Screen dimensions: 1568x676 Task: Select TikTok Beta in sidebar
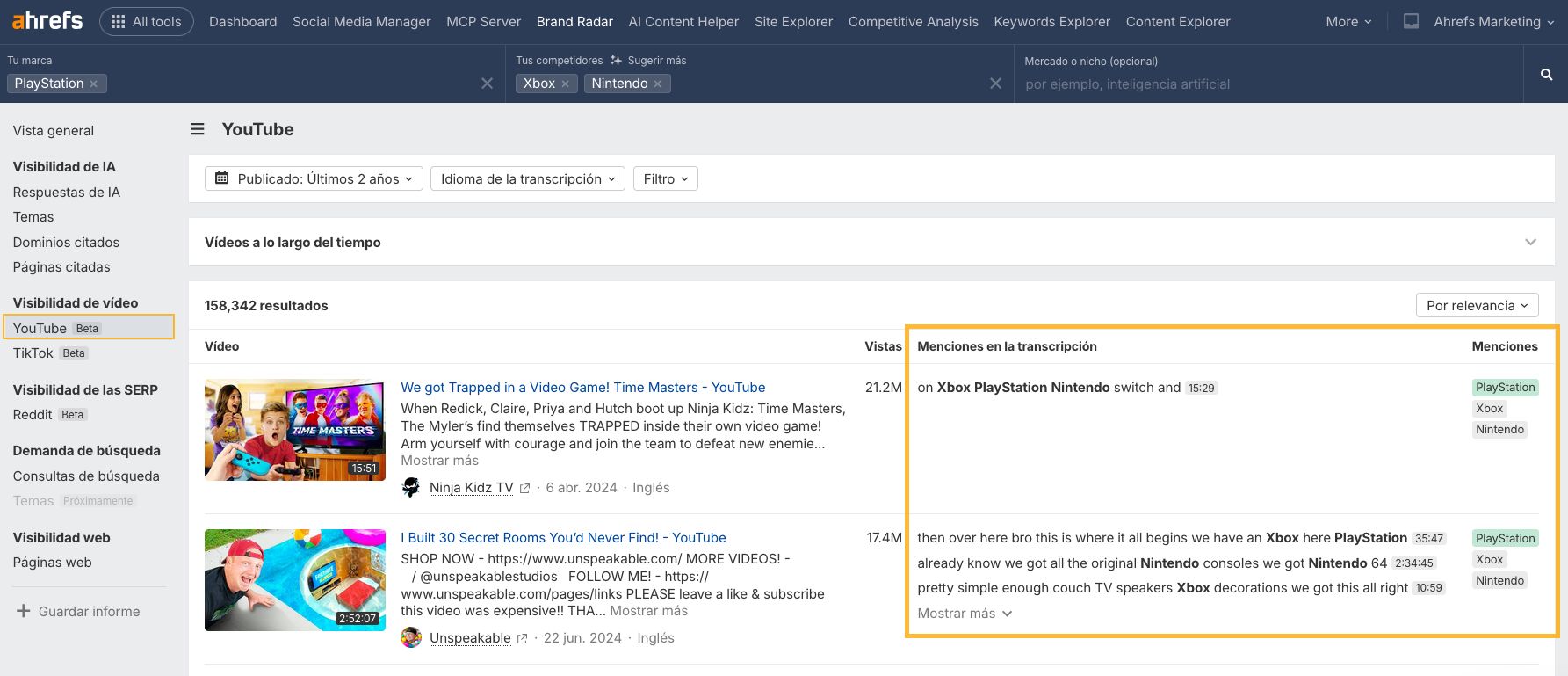pyautogui.click(x=51, y=353)
